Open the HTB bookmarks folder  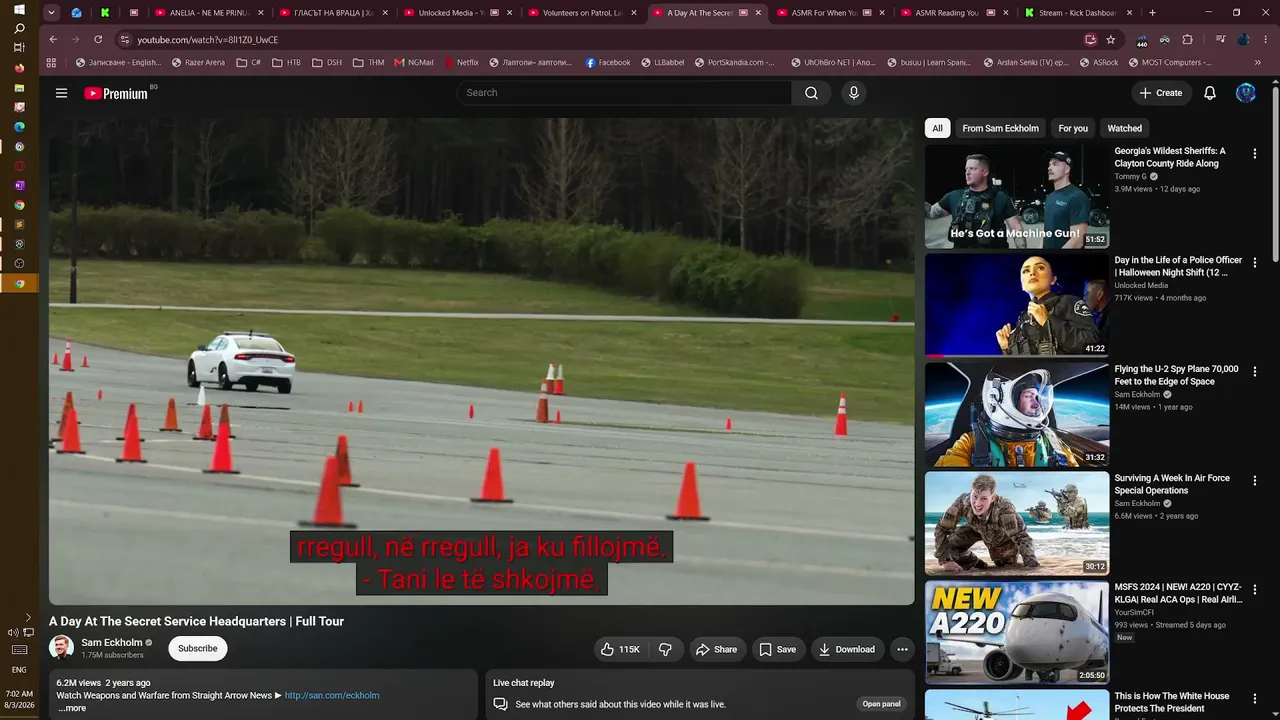[x=286, y=62]
